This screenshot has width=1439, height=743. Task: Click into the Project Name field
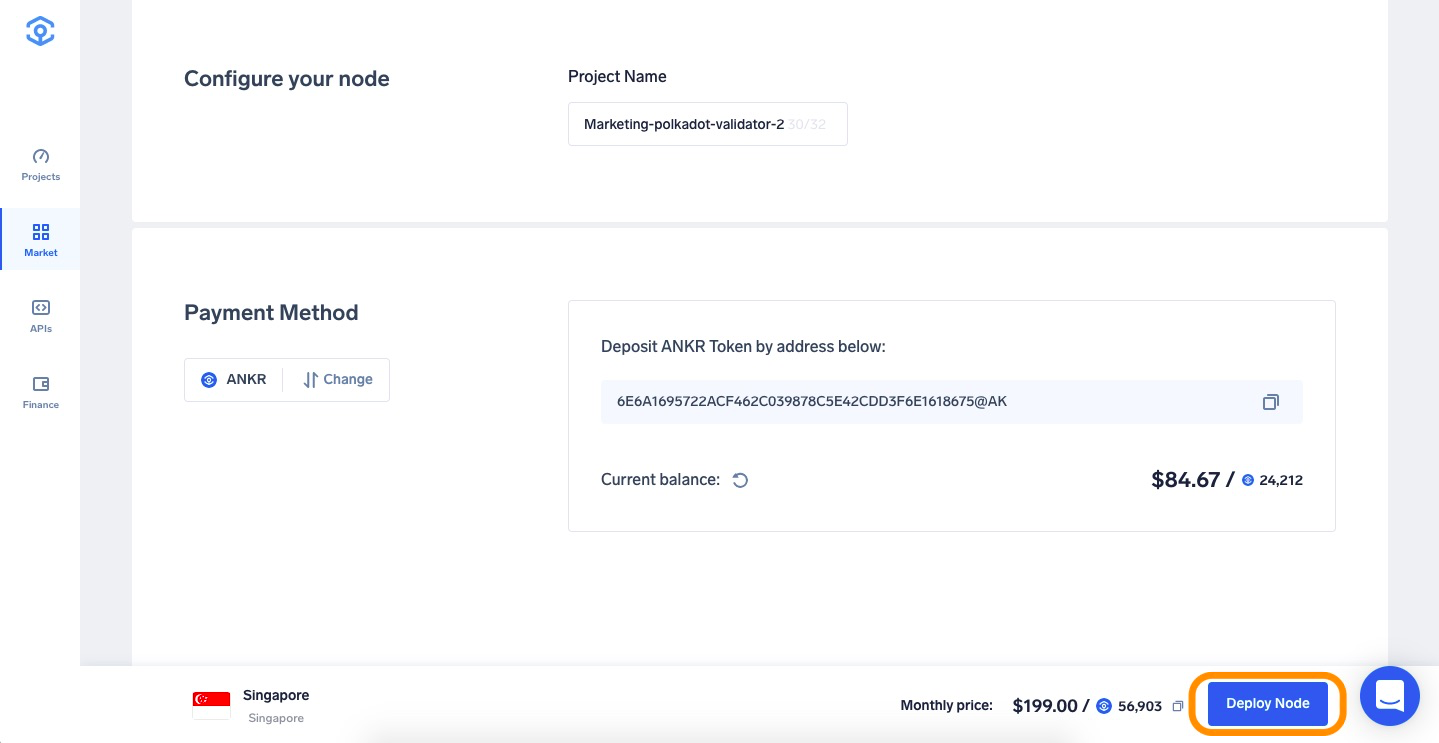pos(707,124)
